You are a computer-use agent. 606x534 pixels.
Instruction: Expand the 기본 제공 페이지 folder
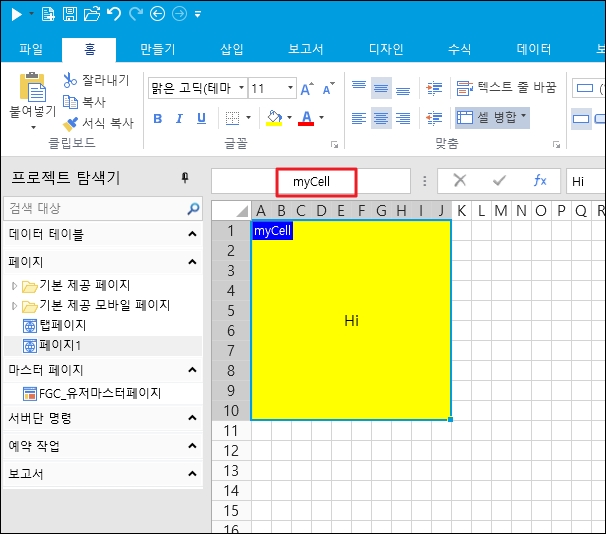tap(15, 286)
